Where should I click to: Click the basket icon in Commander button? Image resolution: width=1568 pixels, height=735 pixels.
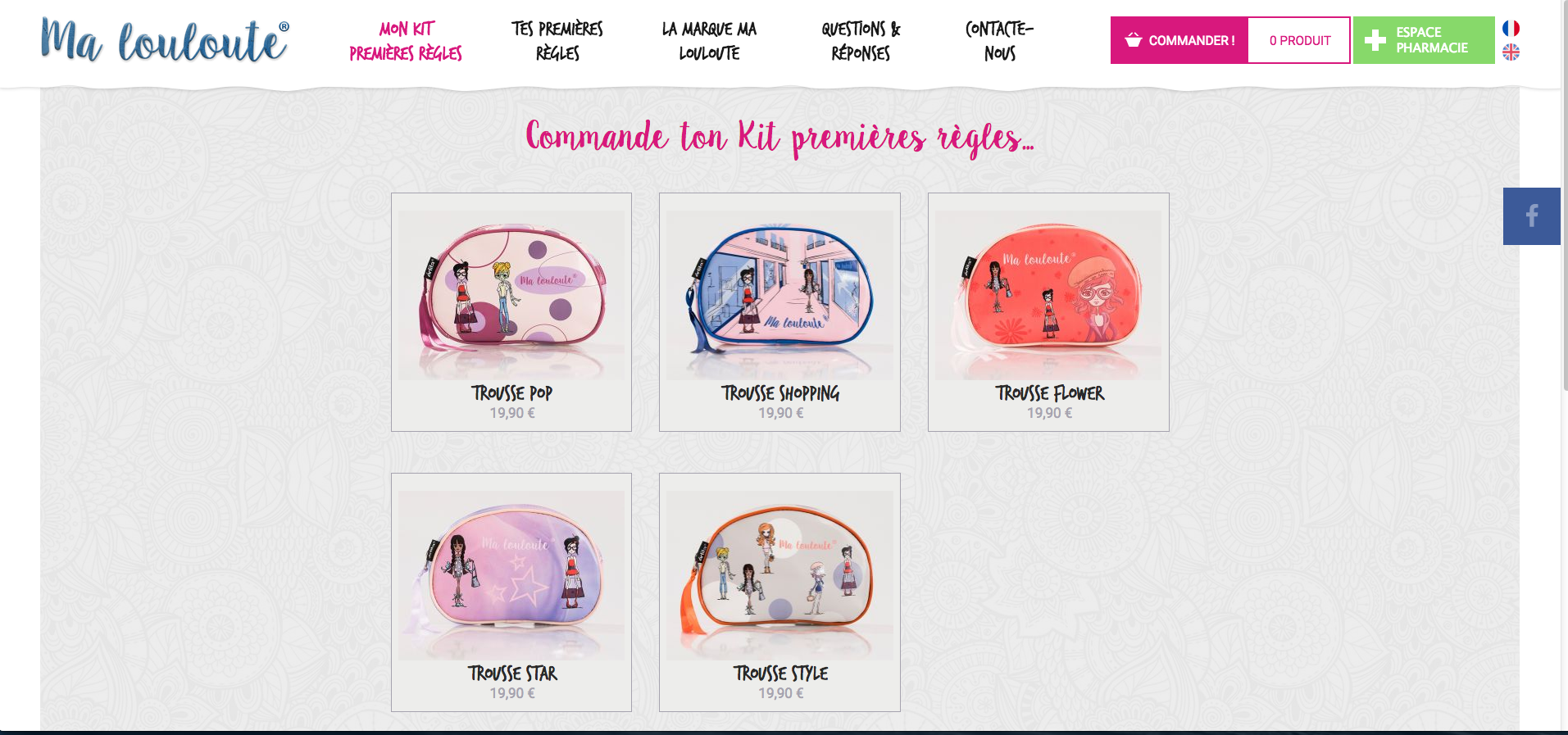1134,40
